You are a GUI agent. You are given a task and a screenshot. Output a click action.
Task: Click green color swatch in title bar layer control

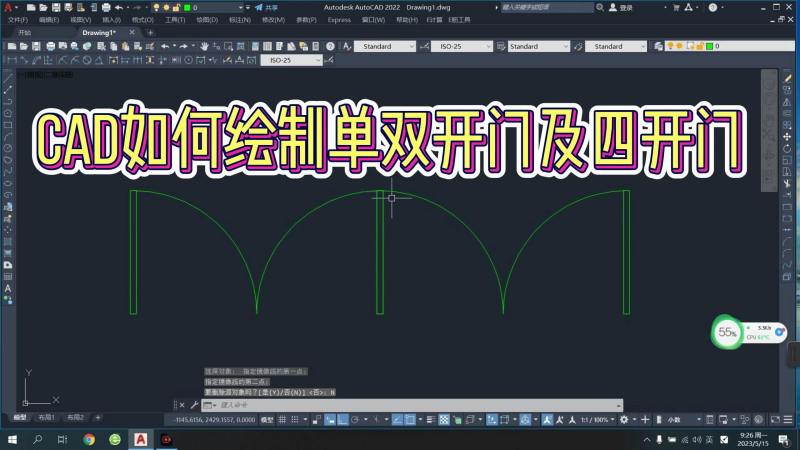(187, 8)
